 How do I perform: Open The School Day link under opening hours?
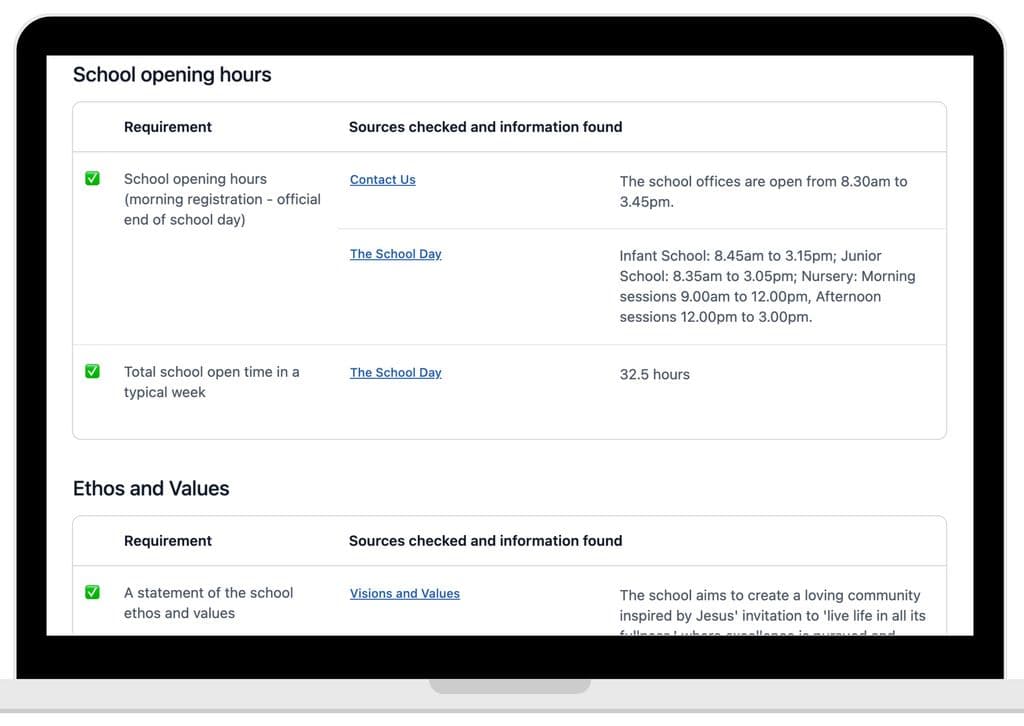(x=396, y=254)
